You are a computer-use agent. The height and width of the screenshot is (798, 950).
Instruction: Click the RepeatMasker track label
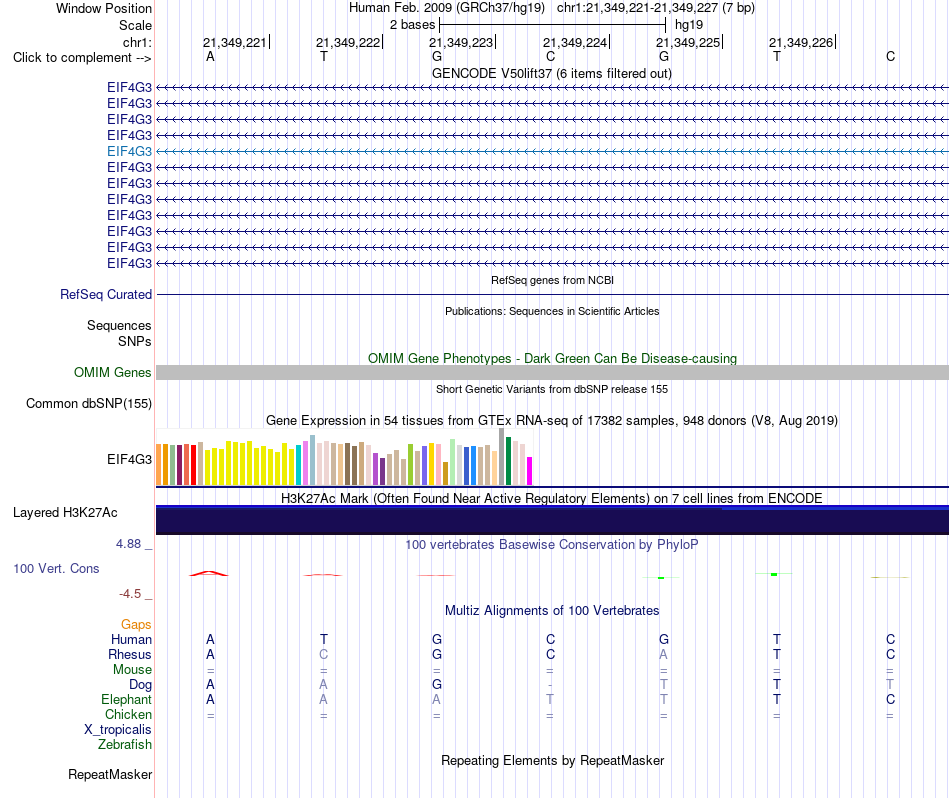coord(110,774)
